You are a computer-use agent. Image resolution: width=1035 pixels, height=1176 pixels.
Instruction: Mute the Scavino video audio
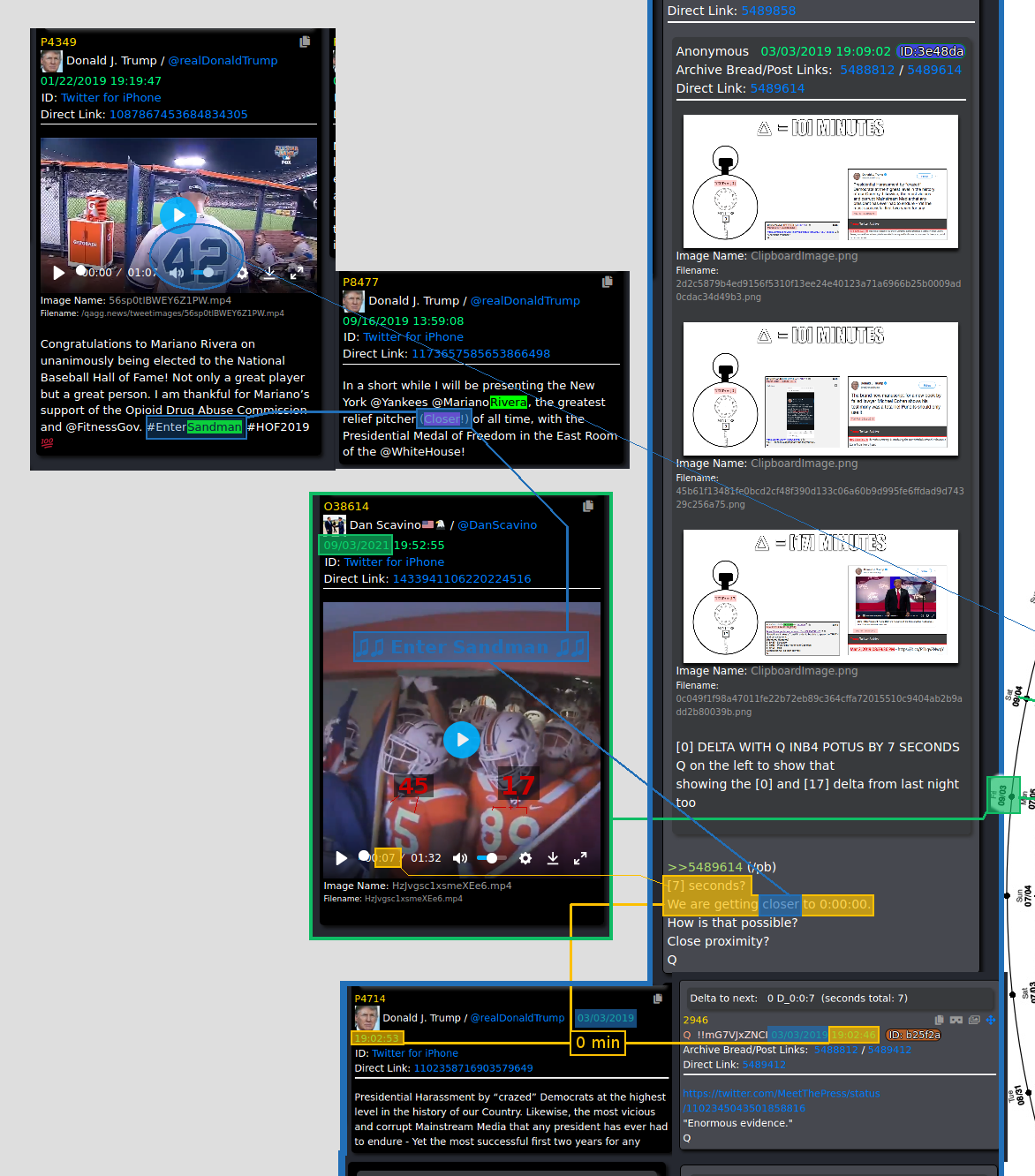coord(460,858)
